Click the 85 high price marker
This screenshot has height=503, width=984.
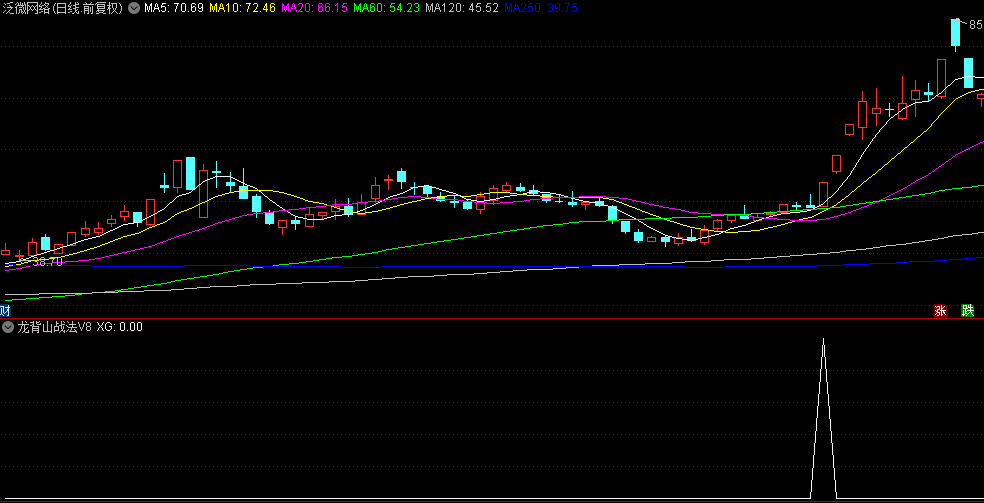(976, 25)
